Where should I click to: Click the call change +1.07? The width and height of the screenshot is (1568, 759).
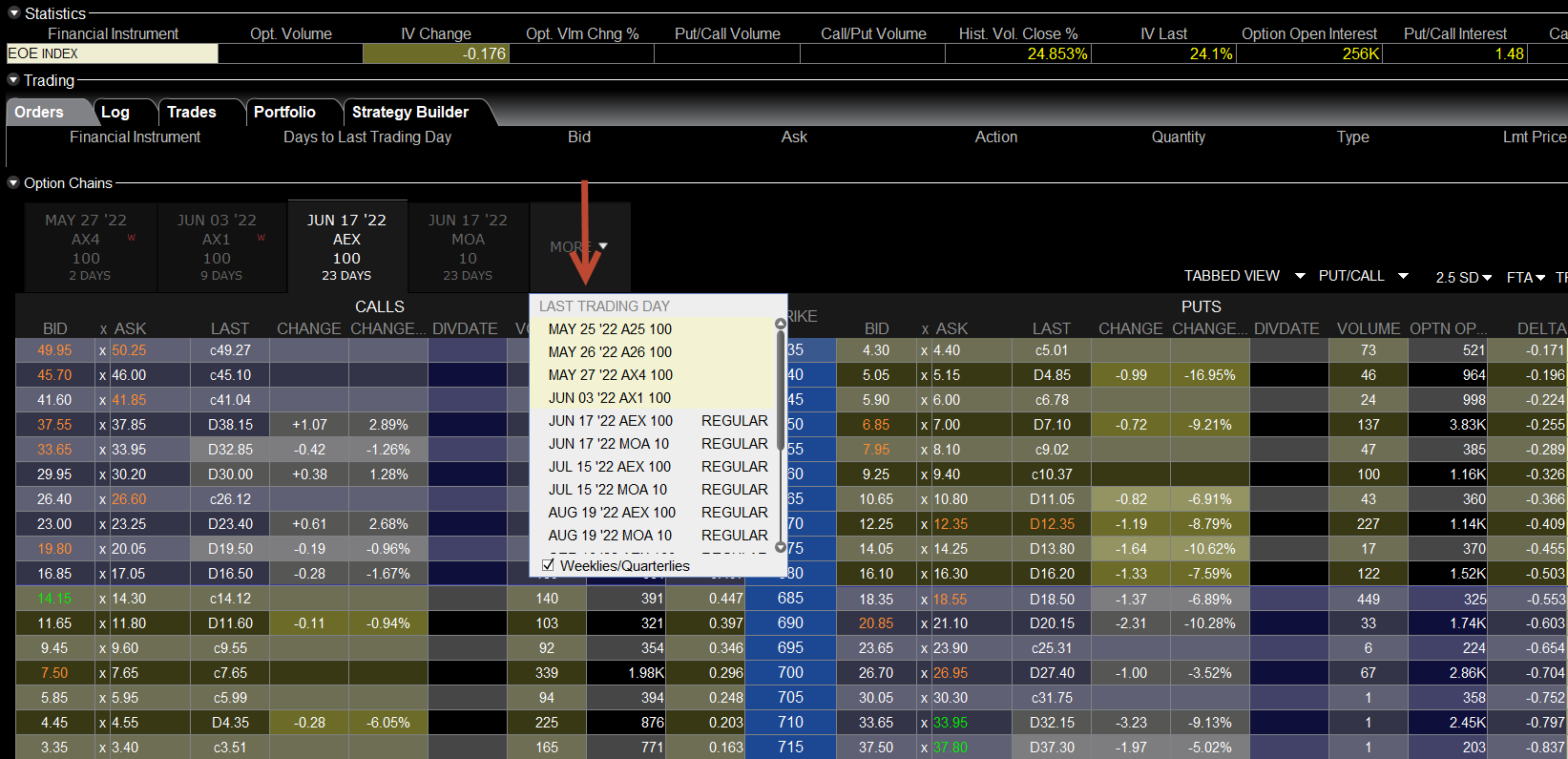point(309,425)
